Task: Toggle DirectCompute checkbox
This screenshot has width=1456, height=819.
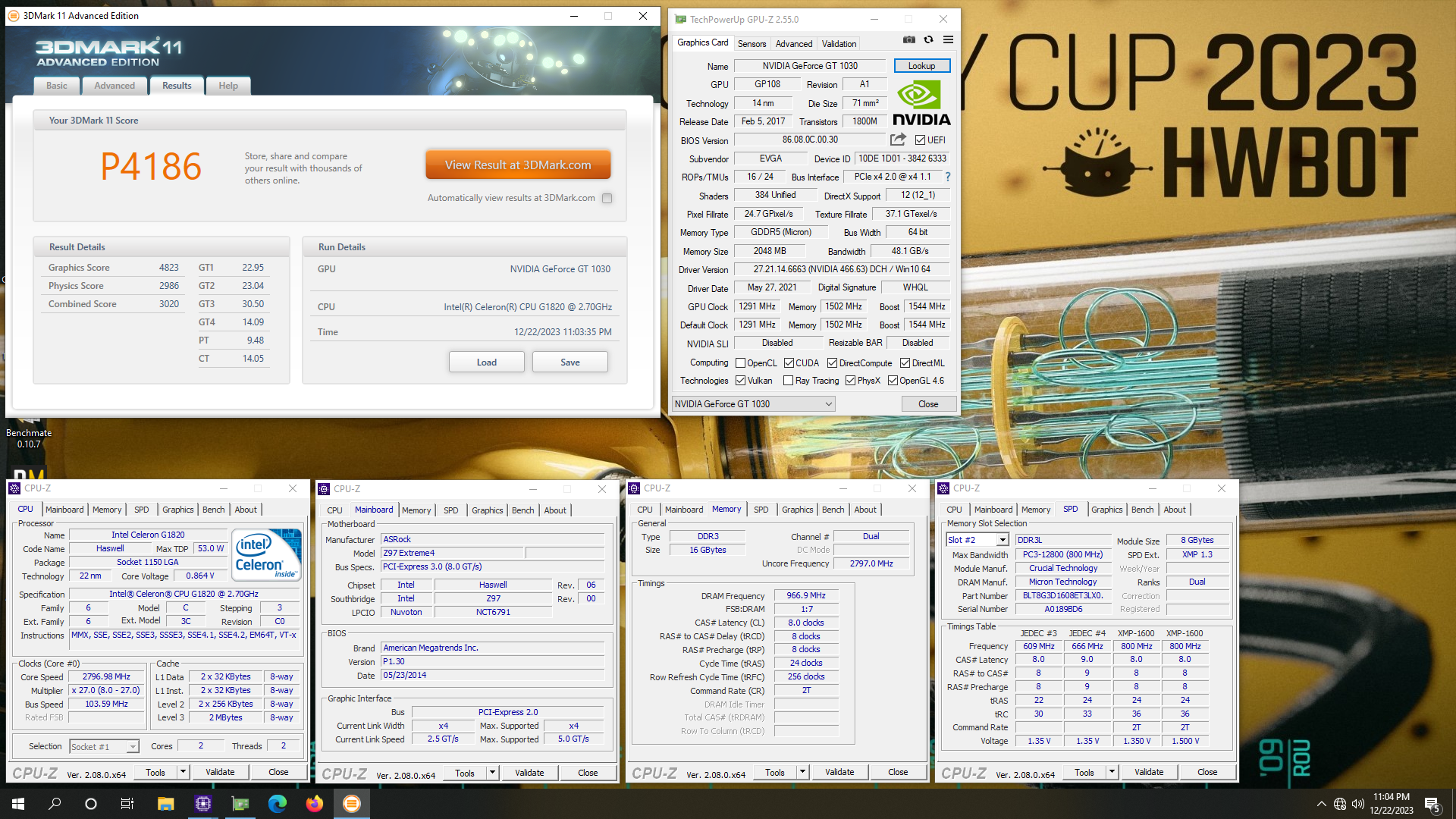Action: (832, 363)
